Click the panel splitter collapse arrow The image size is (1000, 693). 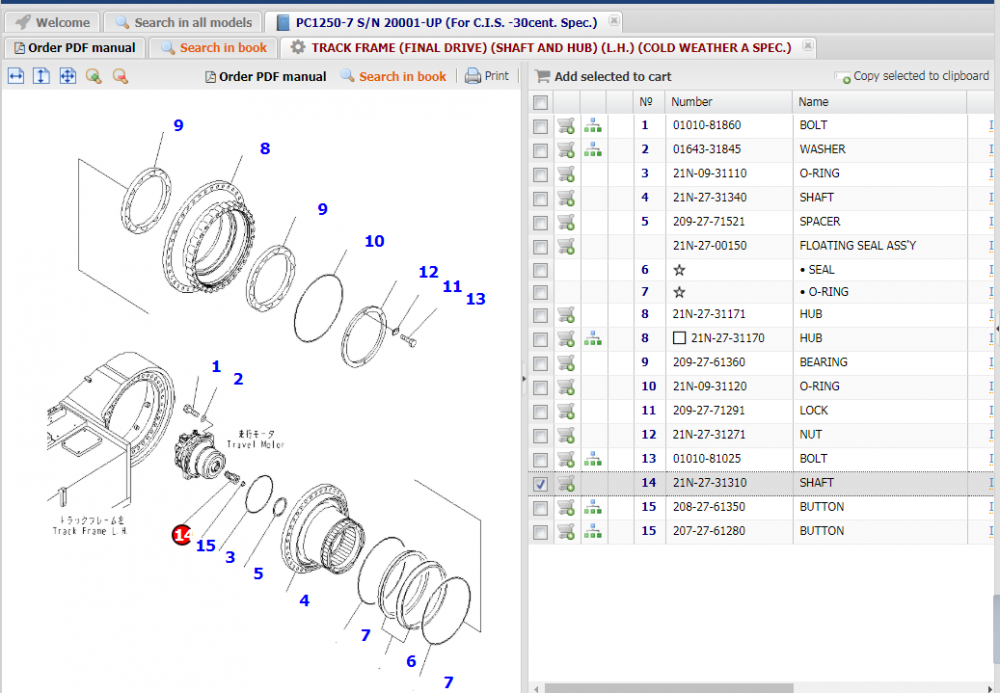click(x=524, y=378)
